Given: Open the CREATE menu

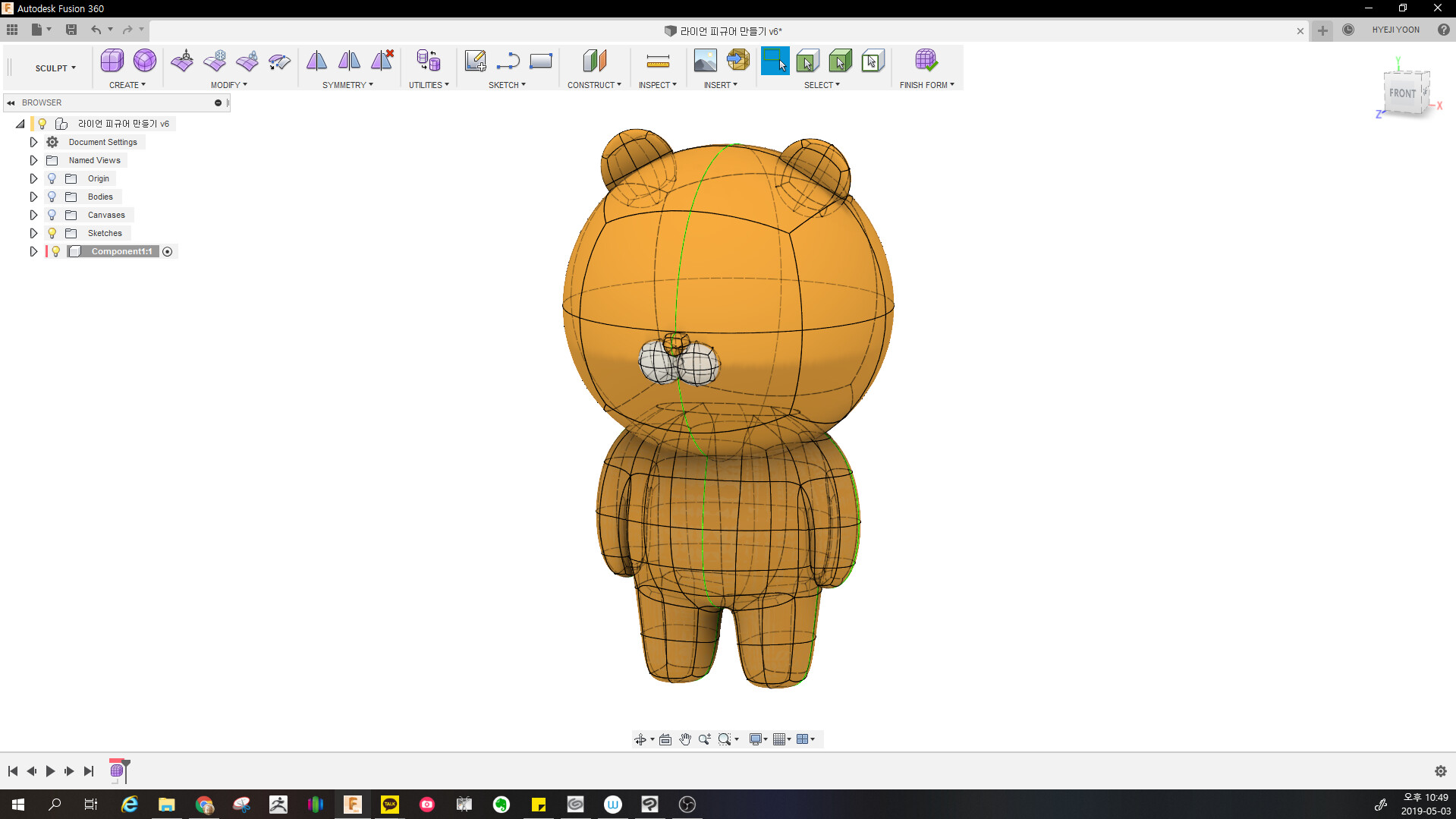Looking at the screenshot, I should pos(127,85).
